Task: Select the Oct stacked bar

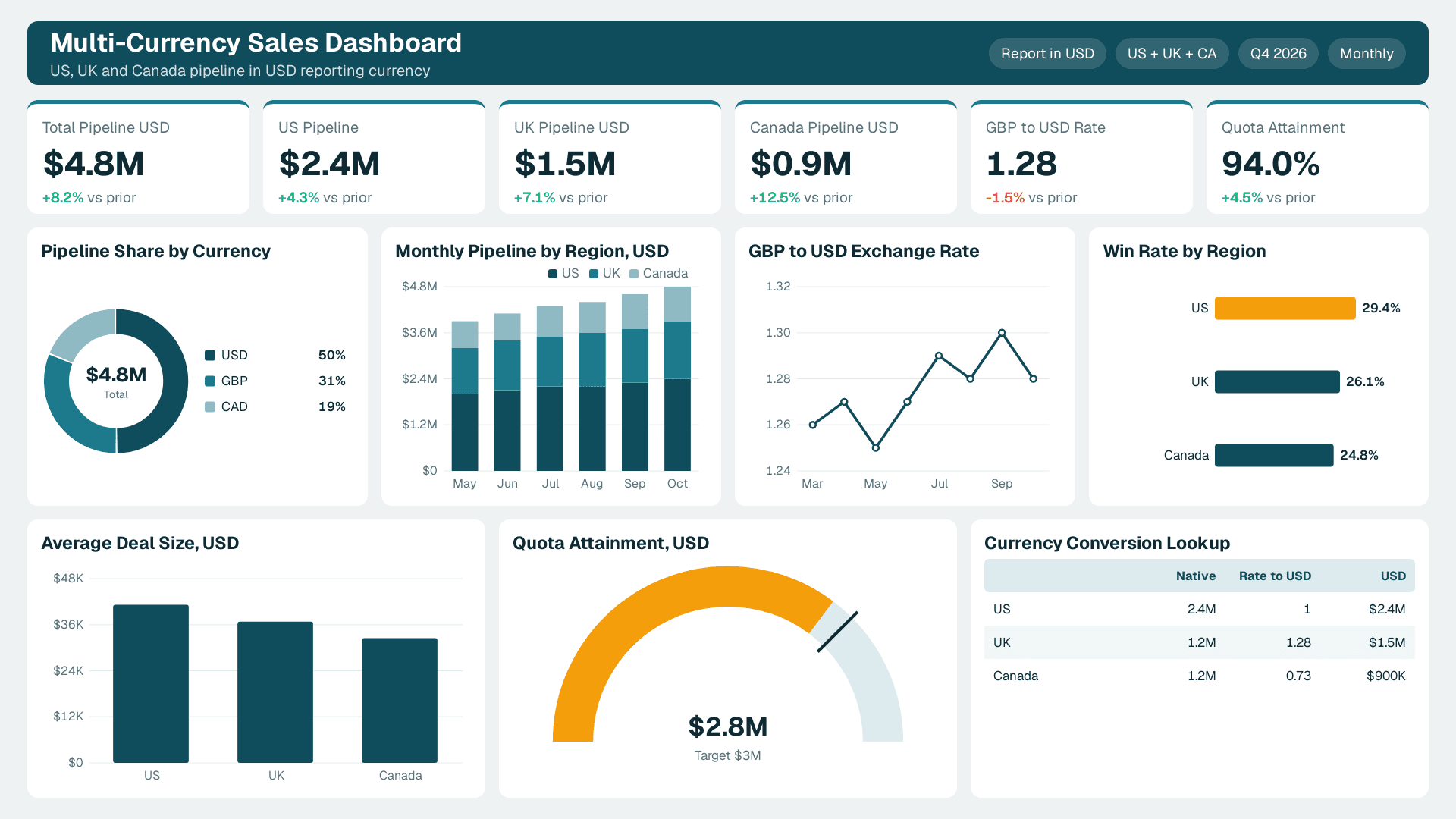Action: [677, 378]
